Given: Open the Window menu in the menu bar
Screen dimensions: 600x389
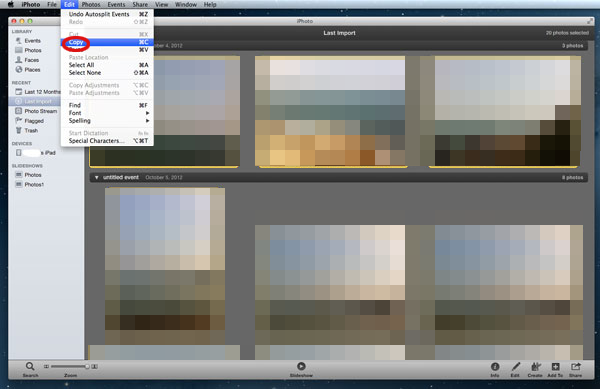Looking at the screenshot, I should pos(186,4).
